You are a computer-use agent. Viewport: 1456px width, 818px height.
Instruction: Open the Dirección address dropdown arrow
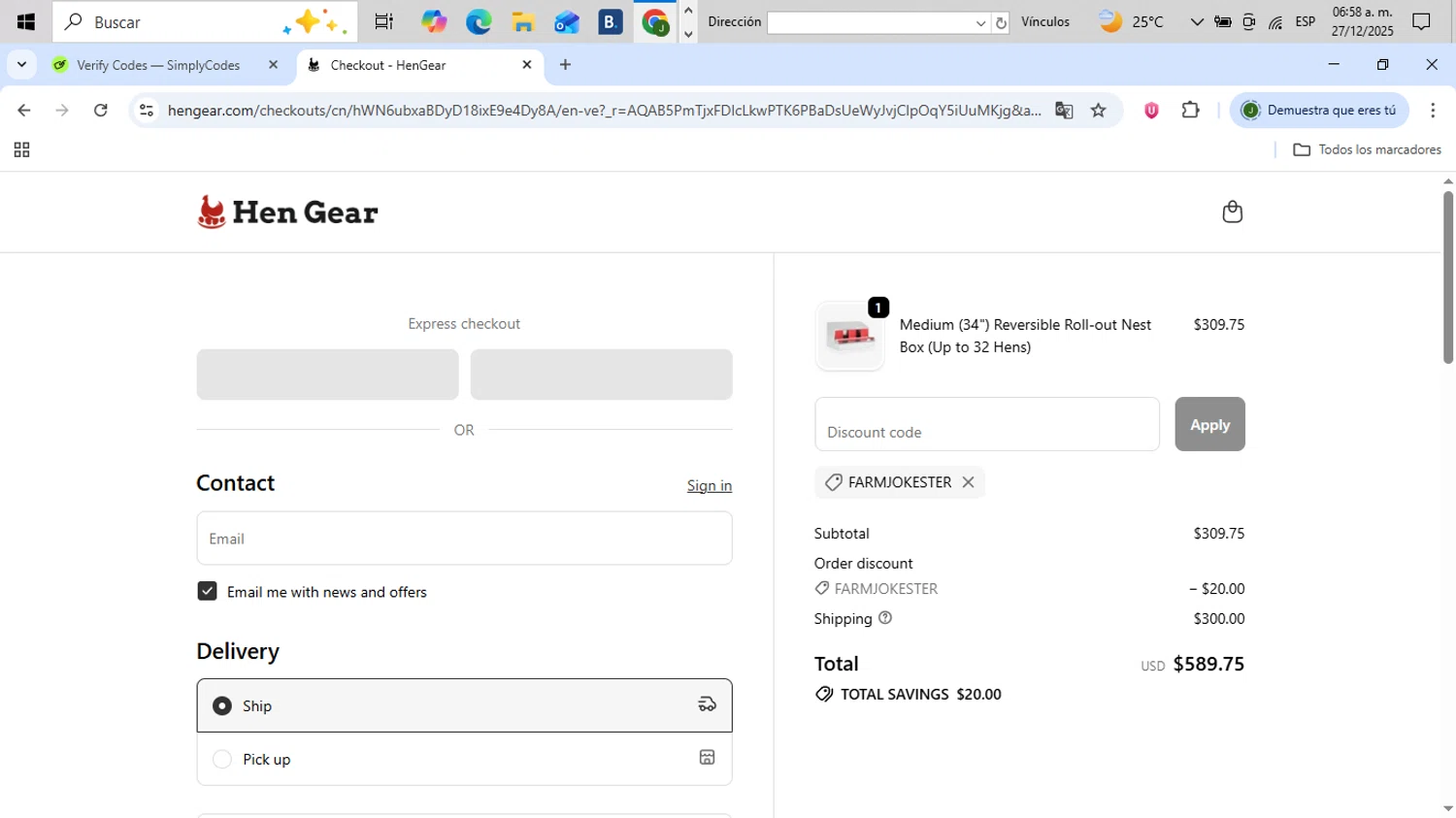980,22
